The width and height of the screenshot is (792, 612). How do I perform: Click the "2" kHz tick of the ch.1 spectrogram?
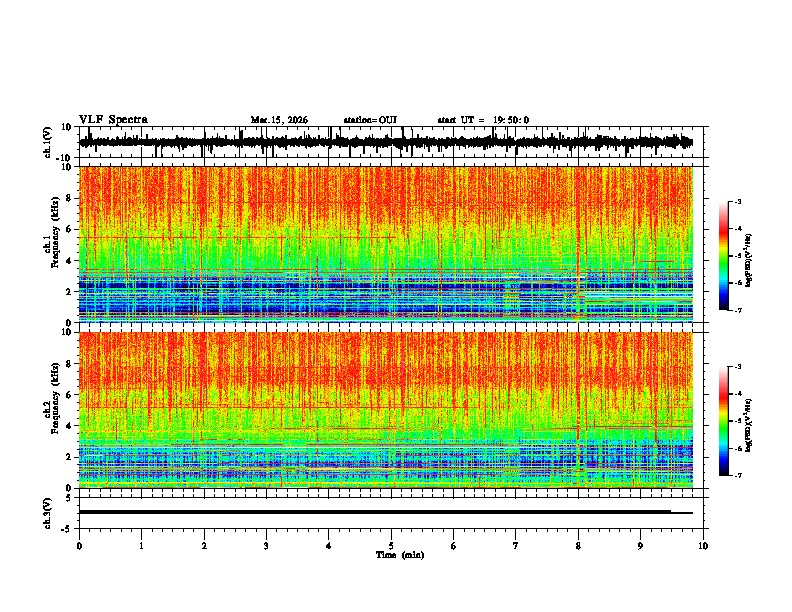click(70, 292)
